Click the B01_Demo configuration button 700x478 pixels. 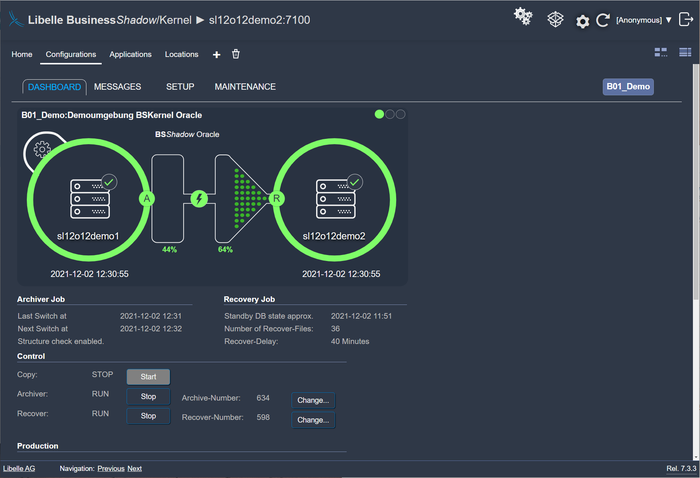pos(628,87)
